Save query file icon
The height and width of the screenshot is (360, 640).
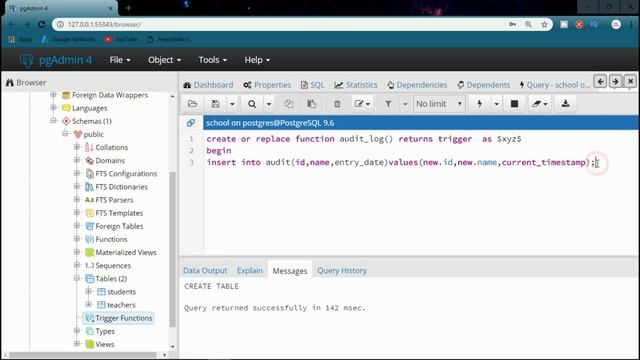(x=215, y=104)
